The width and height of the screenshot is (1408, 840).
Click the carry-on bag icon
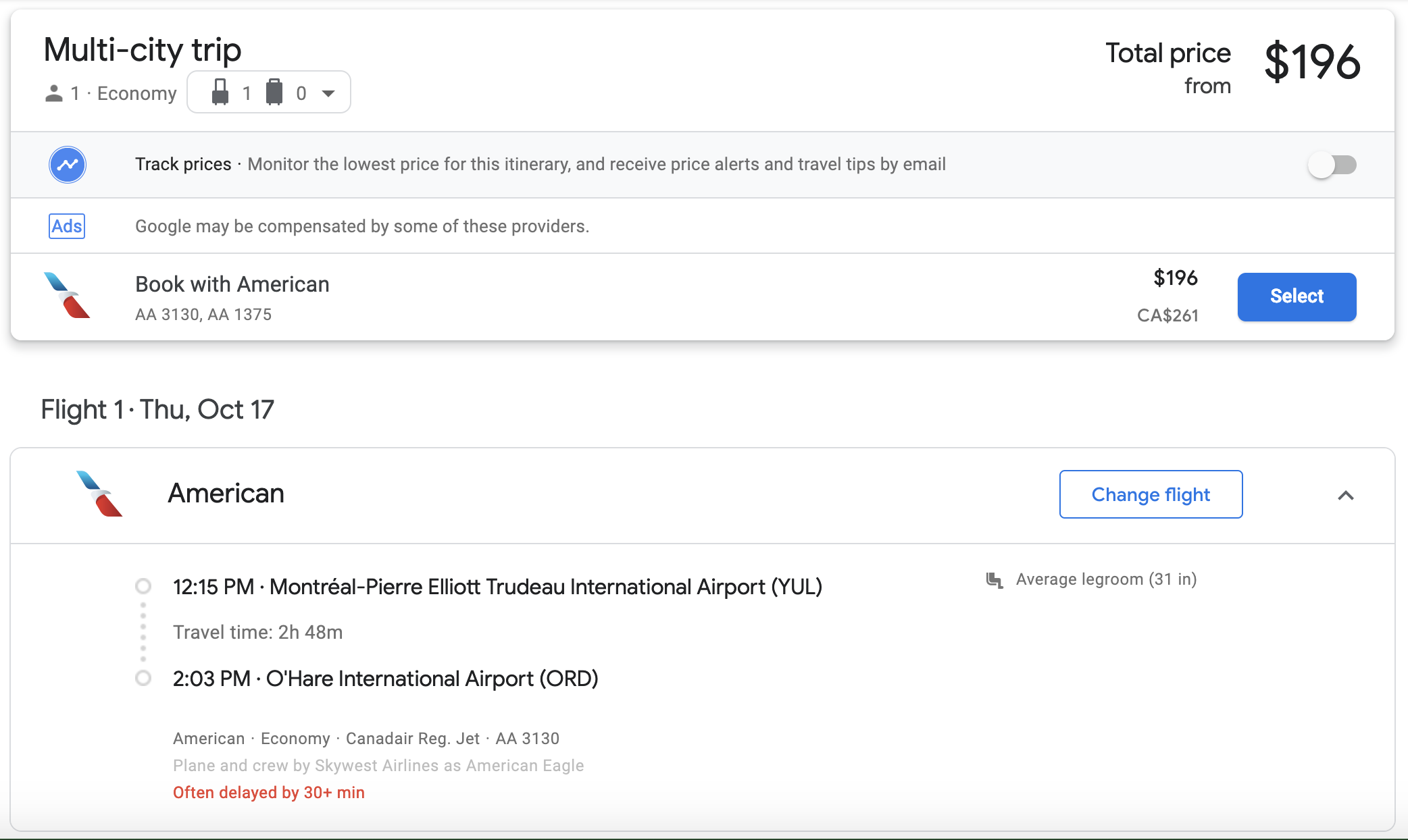[220, 93]
